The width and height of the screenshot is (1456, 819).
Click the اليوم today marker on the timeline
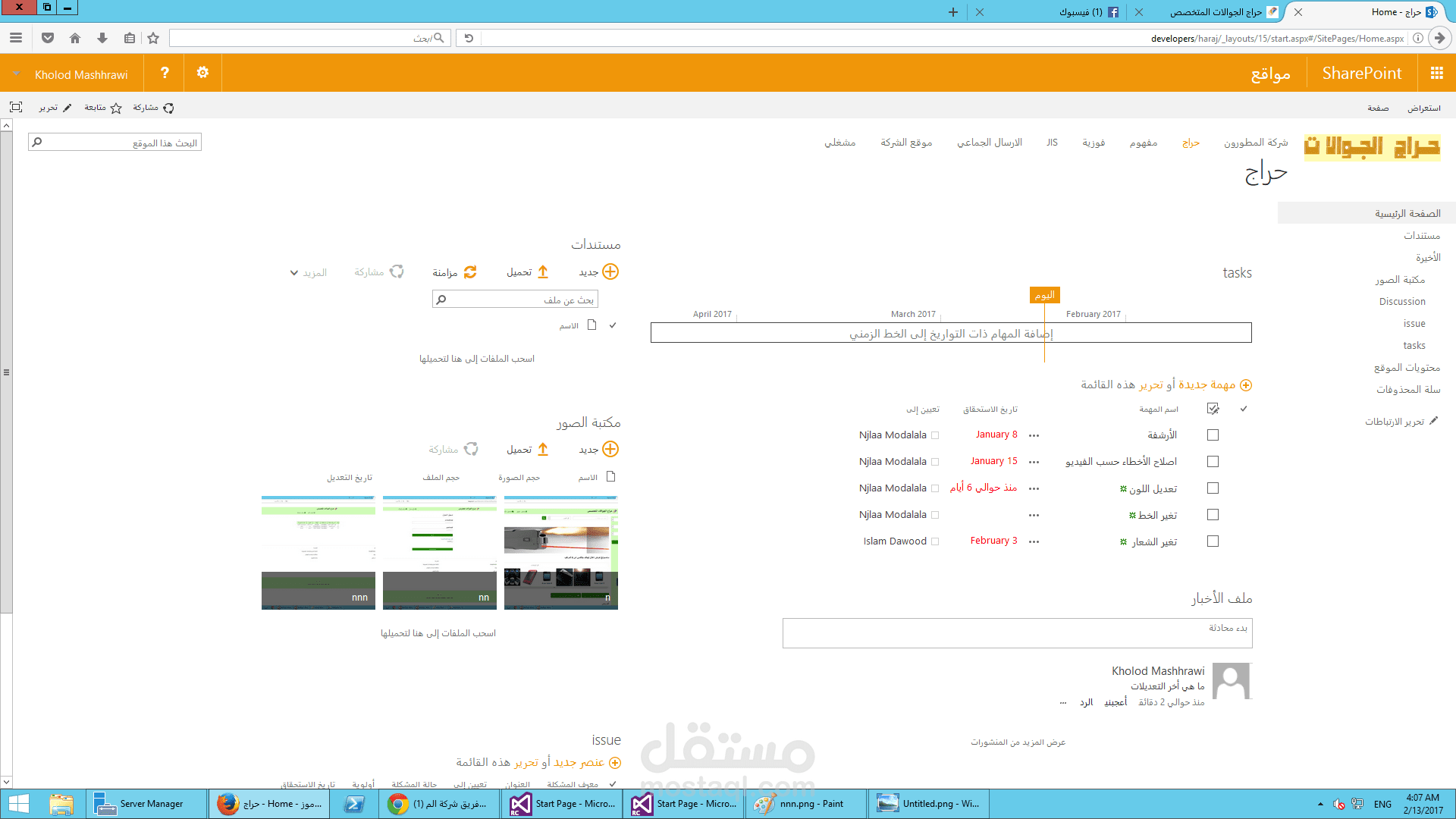pos(1044,295)
